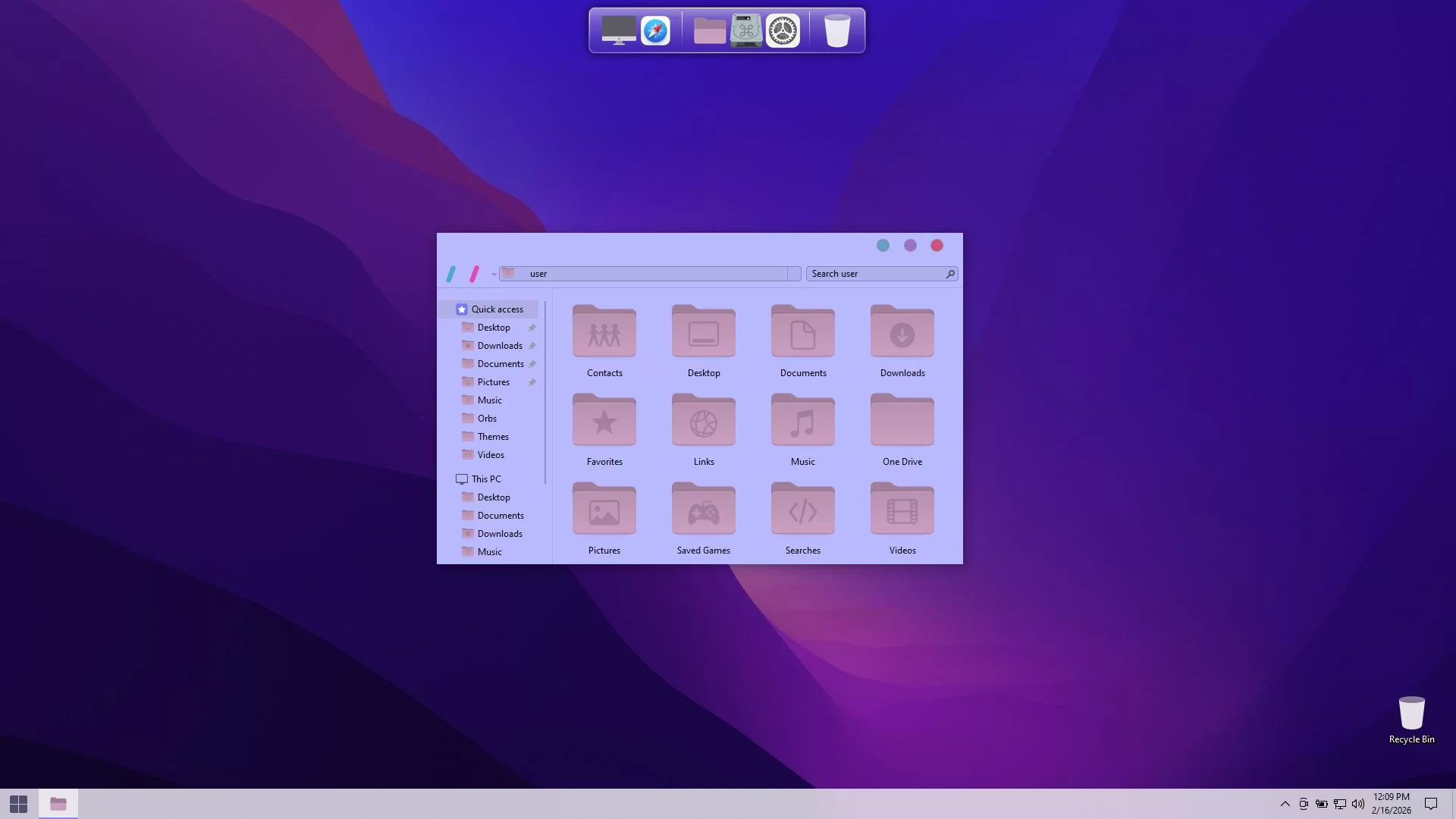
Task: Click the blue back navigation slash
Action: click(x=451, y=274)
